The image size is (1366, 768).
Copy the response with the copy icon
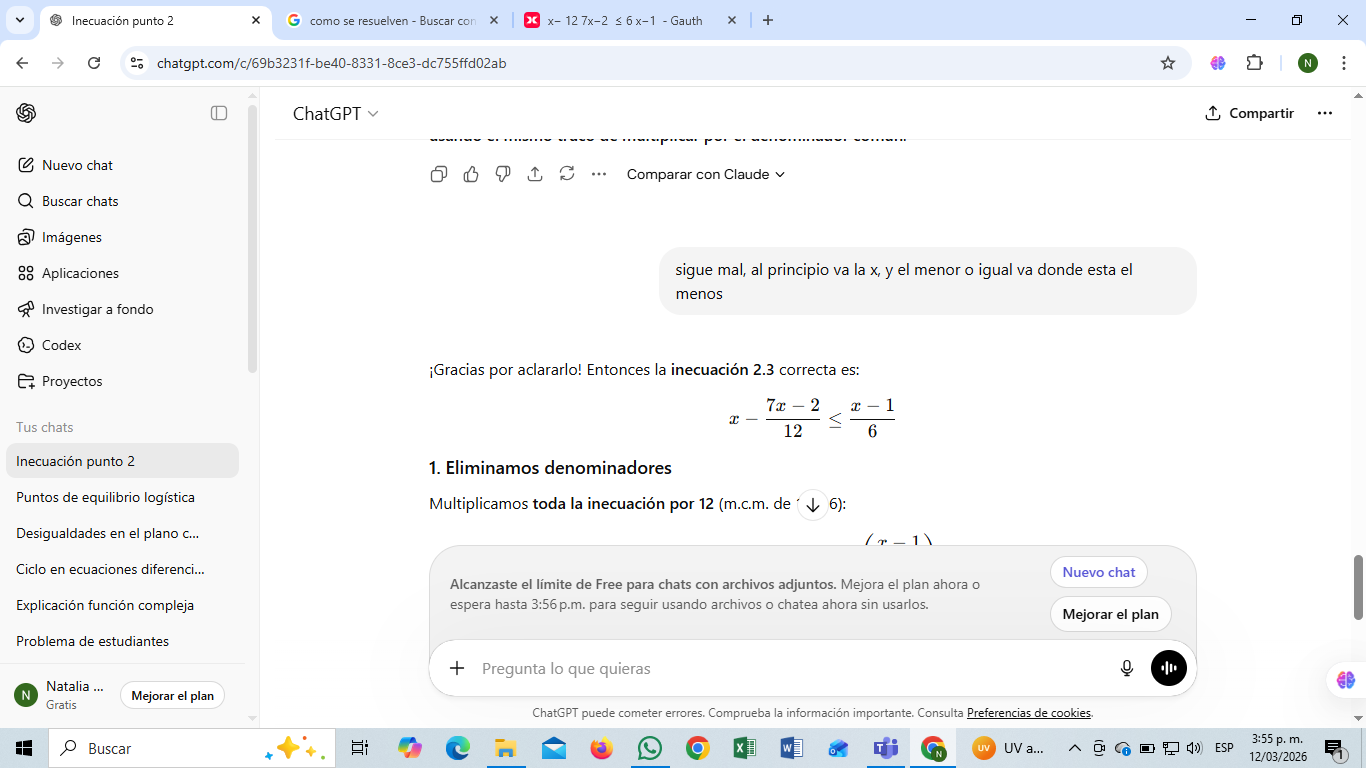coord(438,174)
